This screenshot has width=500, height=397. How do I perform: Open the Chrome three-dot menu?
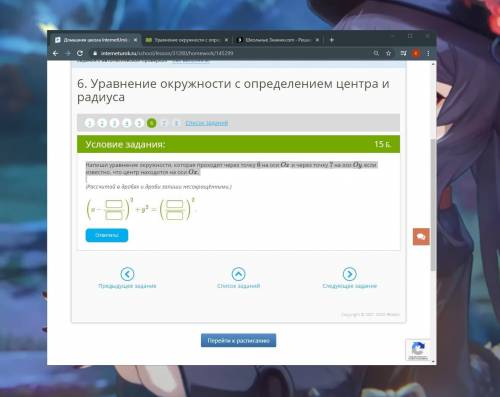click(x=428, y=53)
